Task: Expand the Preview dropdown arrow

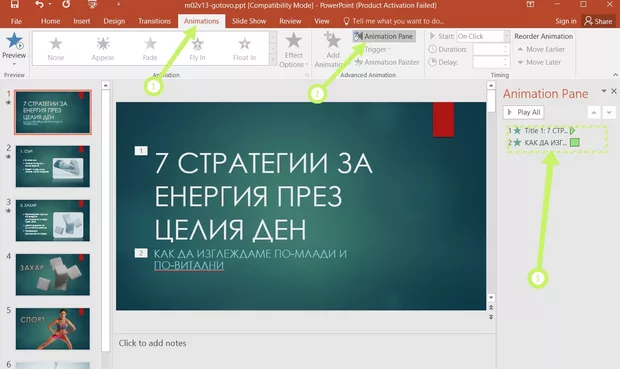Action: (14, 64)
